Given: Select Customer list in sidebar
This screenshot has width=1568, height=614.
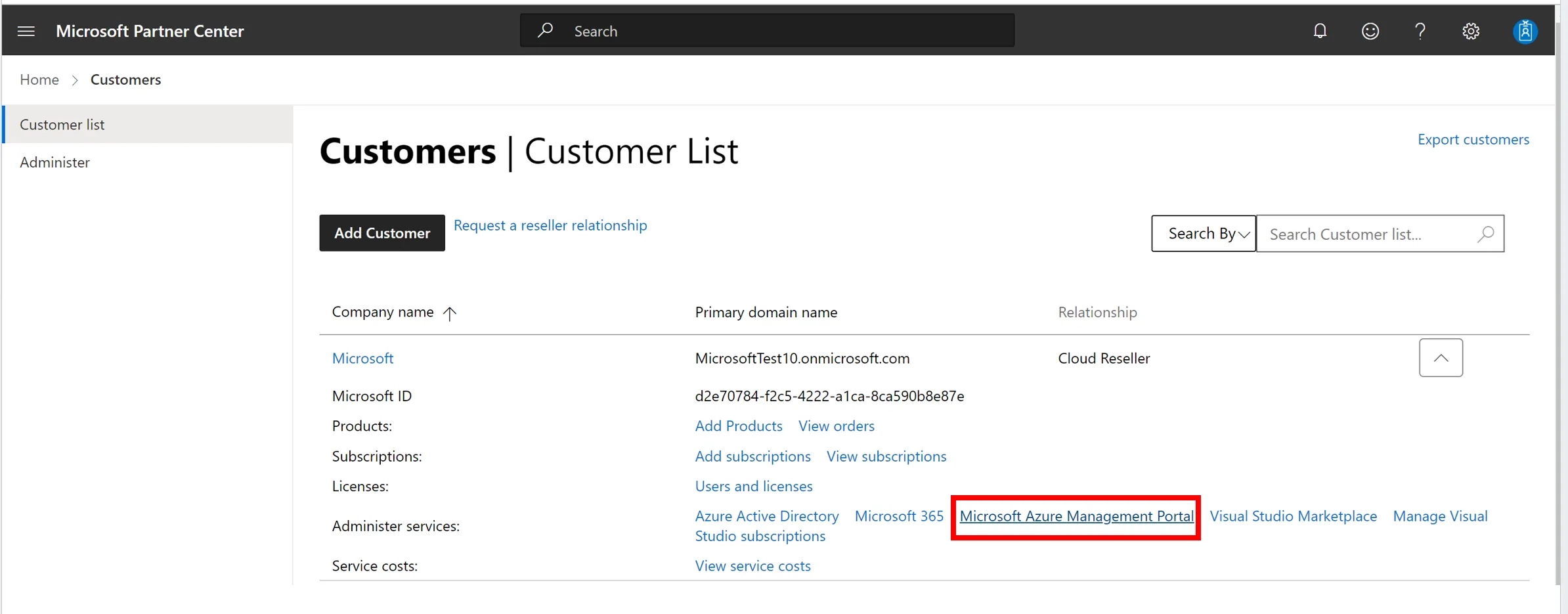Looking at the screenshot, I should pos(148,124).
